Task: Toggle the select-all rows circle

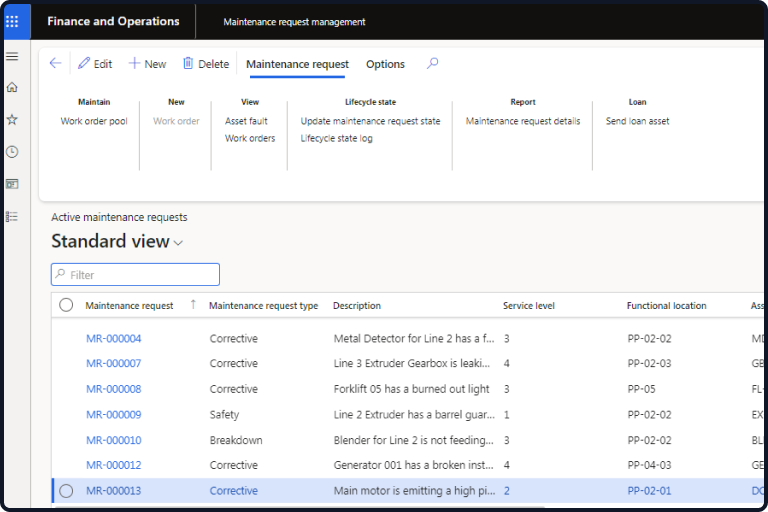Action: (x=66, y=305)
